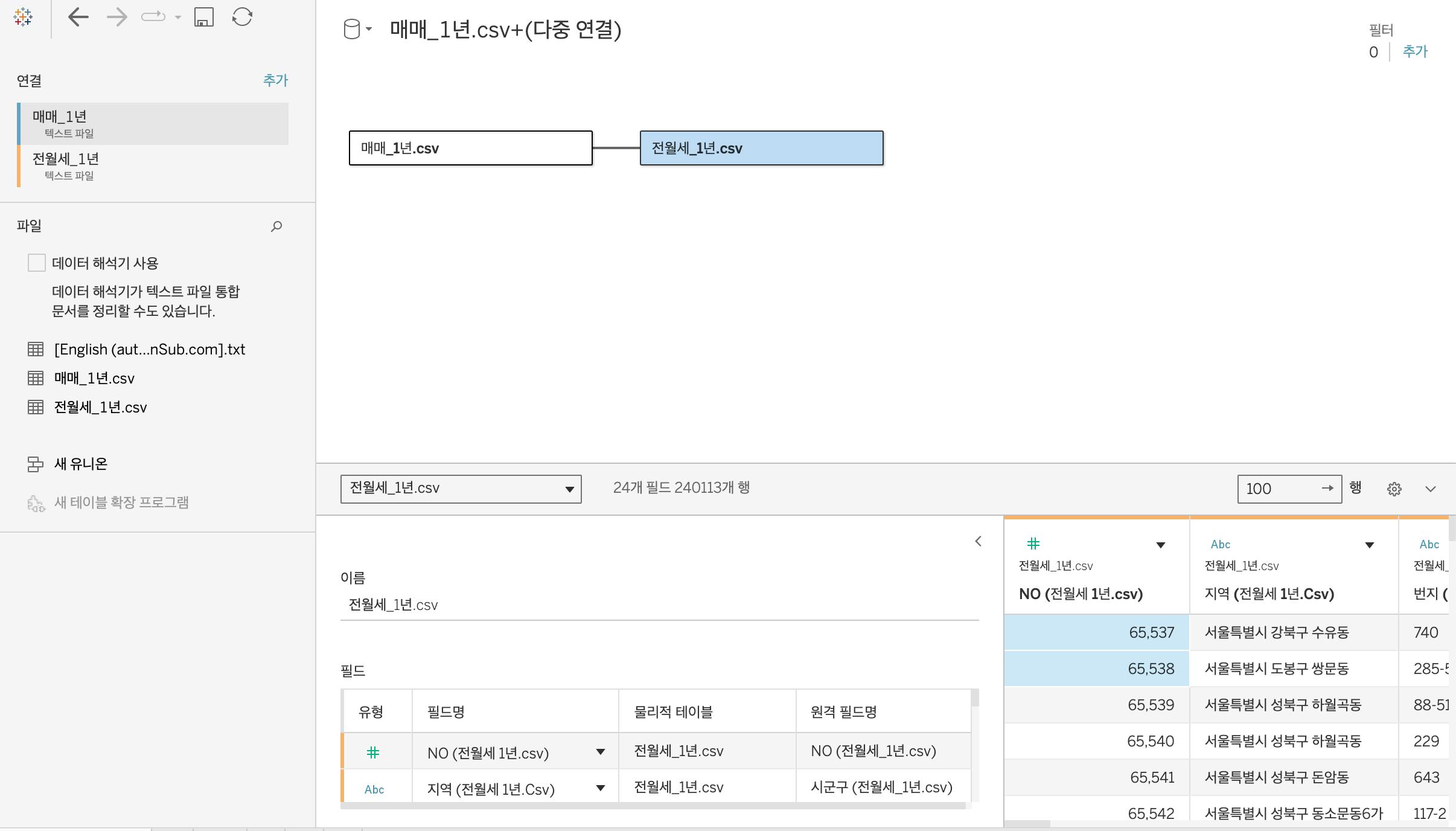Click the back arrow in toolbar
1456x831 pixels.
click(x=78, y=17)
